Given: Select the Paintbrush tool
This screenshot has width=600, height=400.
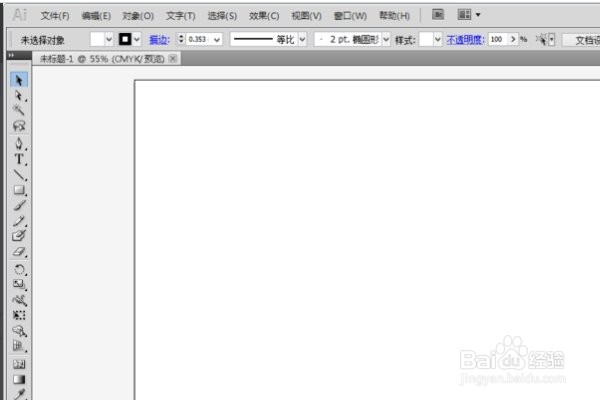Looking at the screenshot, I should pos(19,206).
